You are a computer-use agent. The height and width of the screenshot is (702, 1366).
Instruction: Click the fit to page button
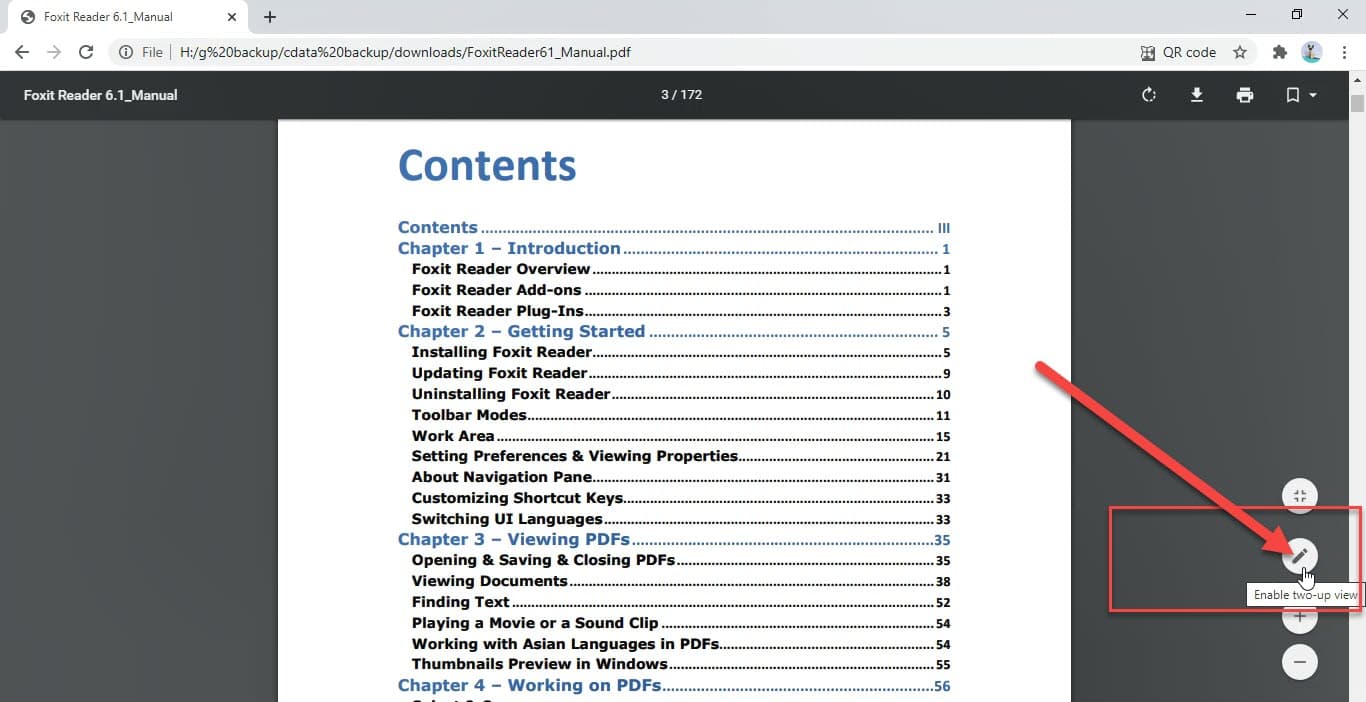tap(1300, 496)
